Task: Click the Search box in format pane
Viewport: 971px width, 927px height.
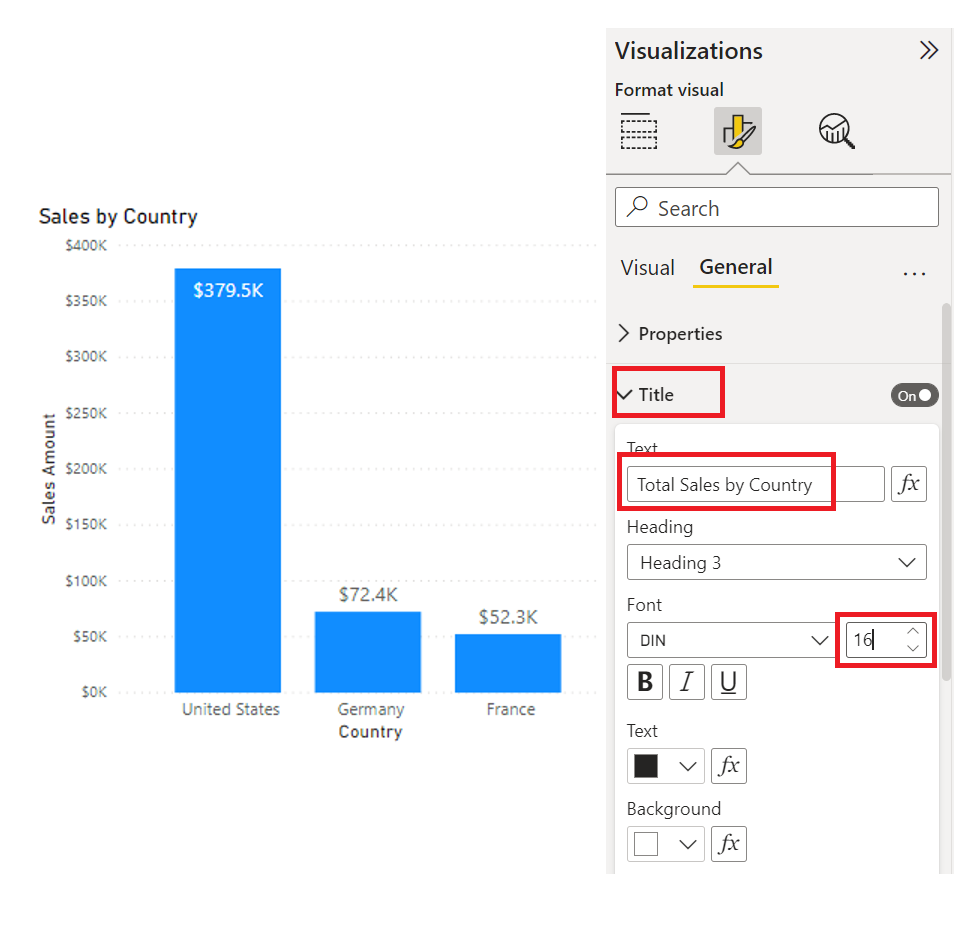Action: tap(777, 207)
